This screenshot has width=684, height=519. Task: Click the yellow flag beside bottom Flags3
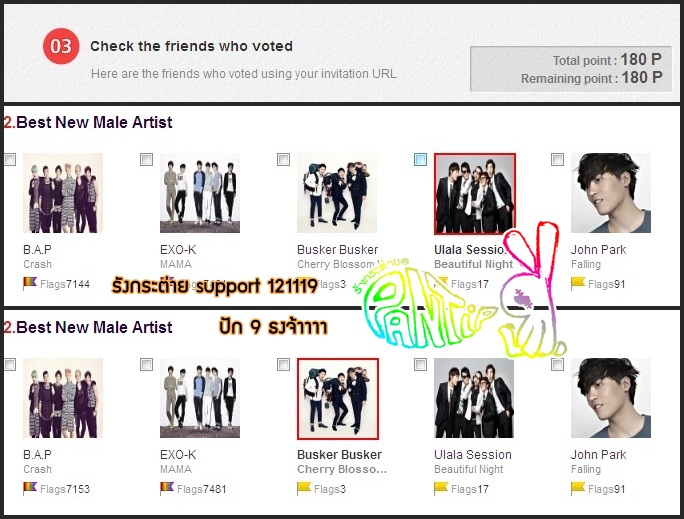tap(304, 488)
